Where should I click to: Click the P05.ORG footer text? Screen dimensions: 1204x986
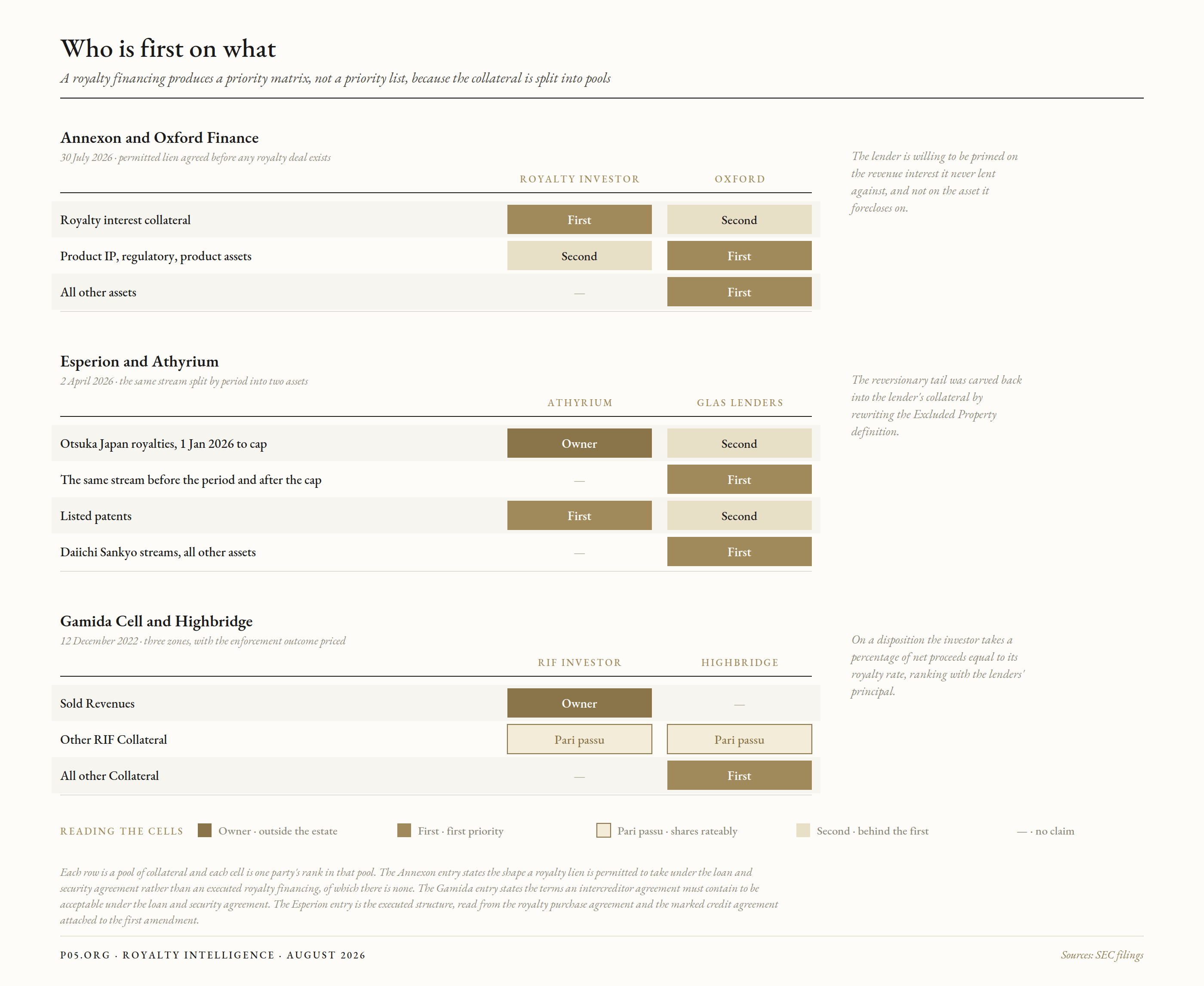[x=85, y=955]
